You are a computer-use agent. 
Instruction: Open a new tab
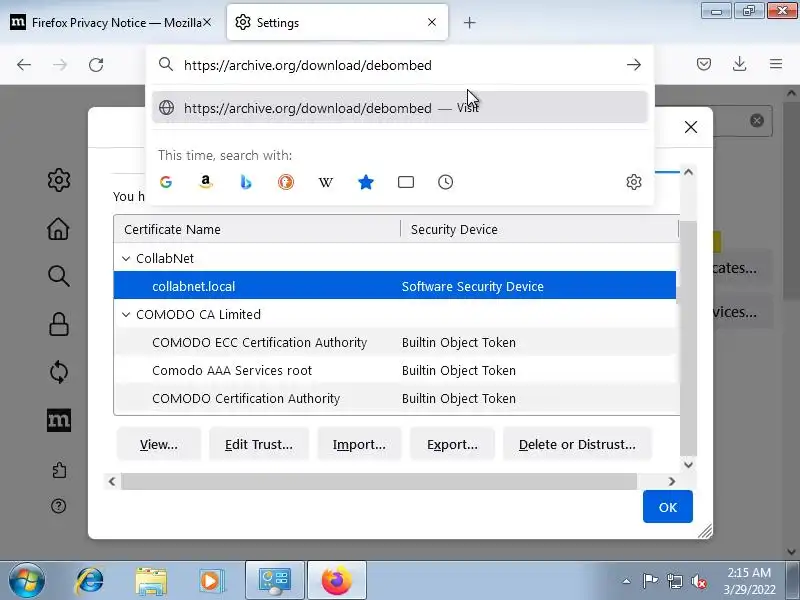469,22
